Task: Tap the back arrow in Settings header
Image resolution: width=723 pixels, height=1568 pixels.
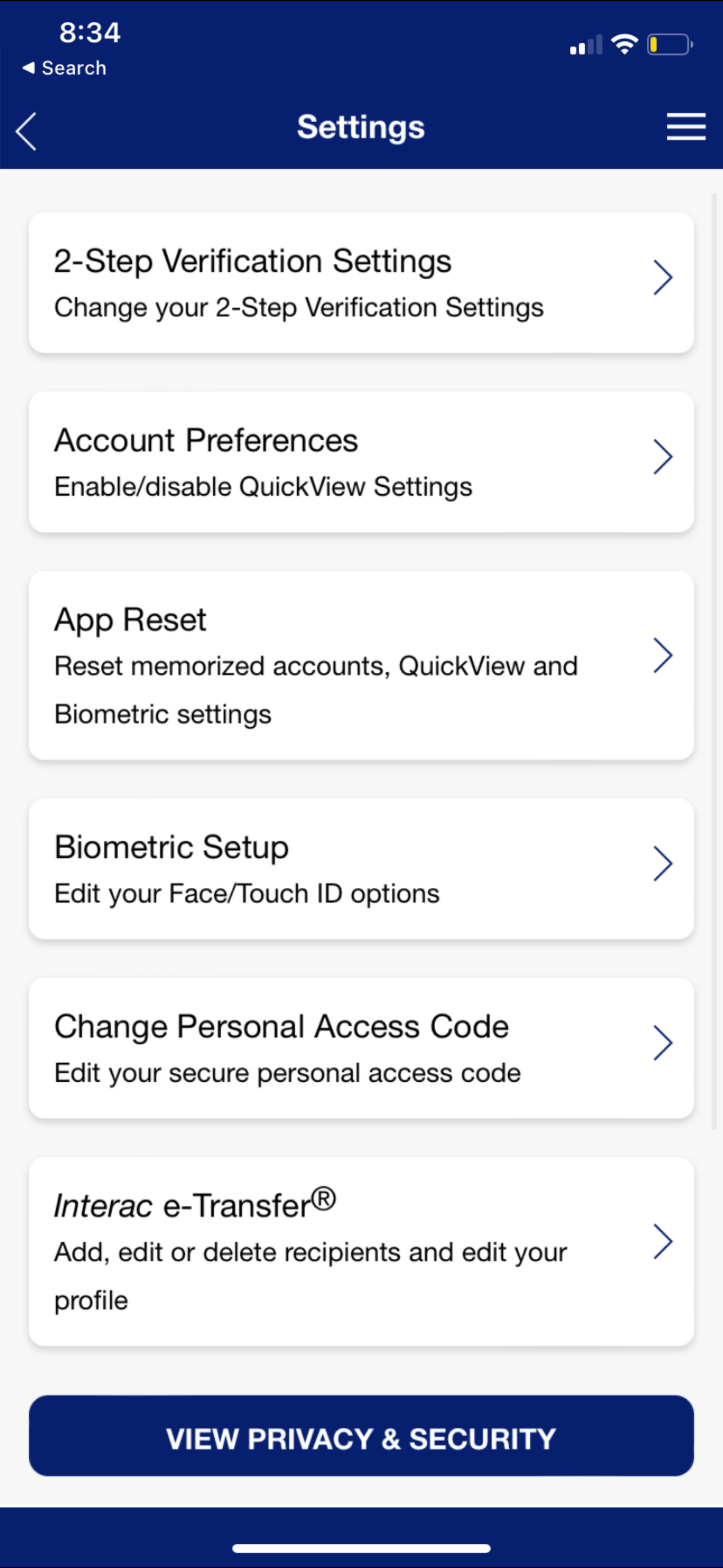Action: point(26,130)
